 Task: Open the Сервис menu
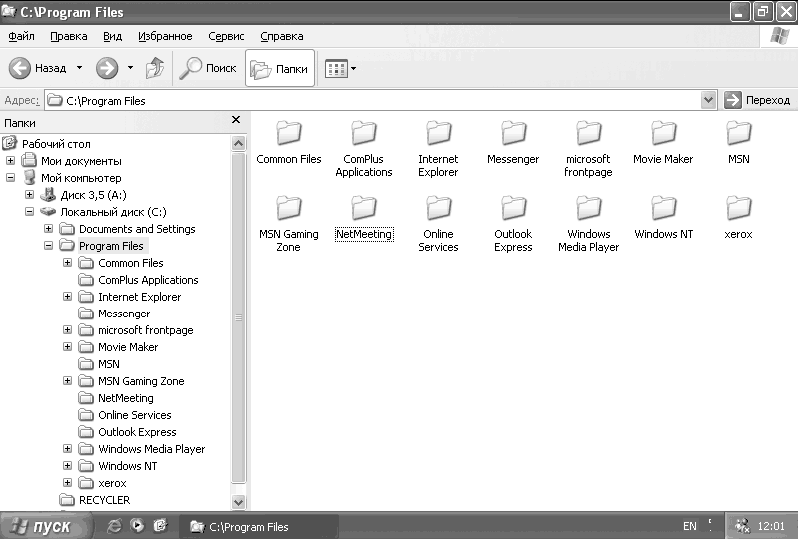pyautogui.click(x=226, y=36)
